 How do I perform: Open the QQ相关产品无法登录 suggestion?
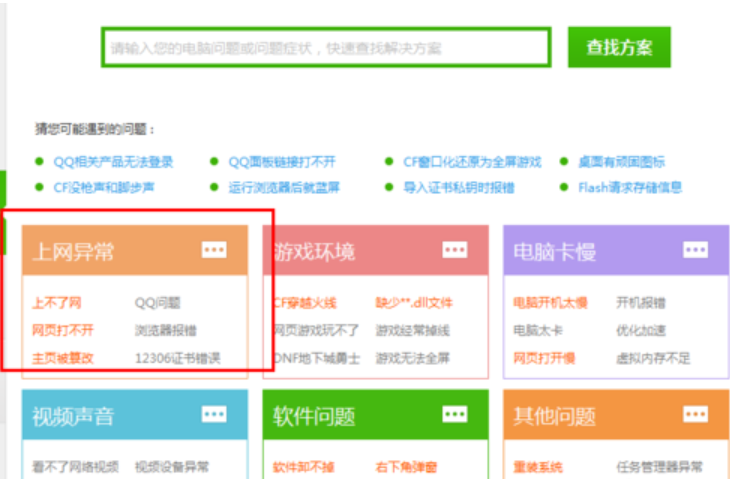pos(113,162)
